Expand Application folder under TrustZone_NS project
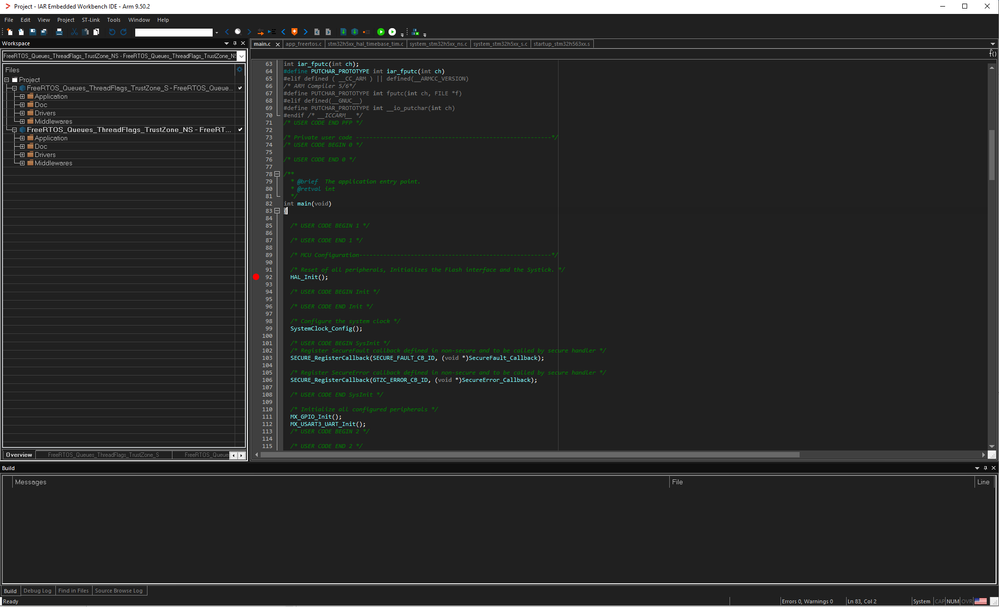999x607 pixels. click(22, 138)
